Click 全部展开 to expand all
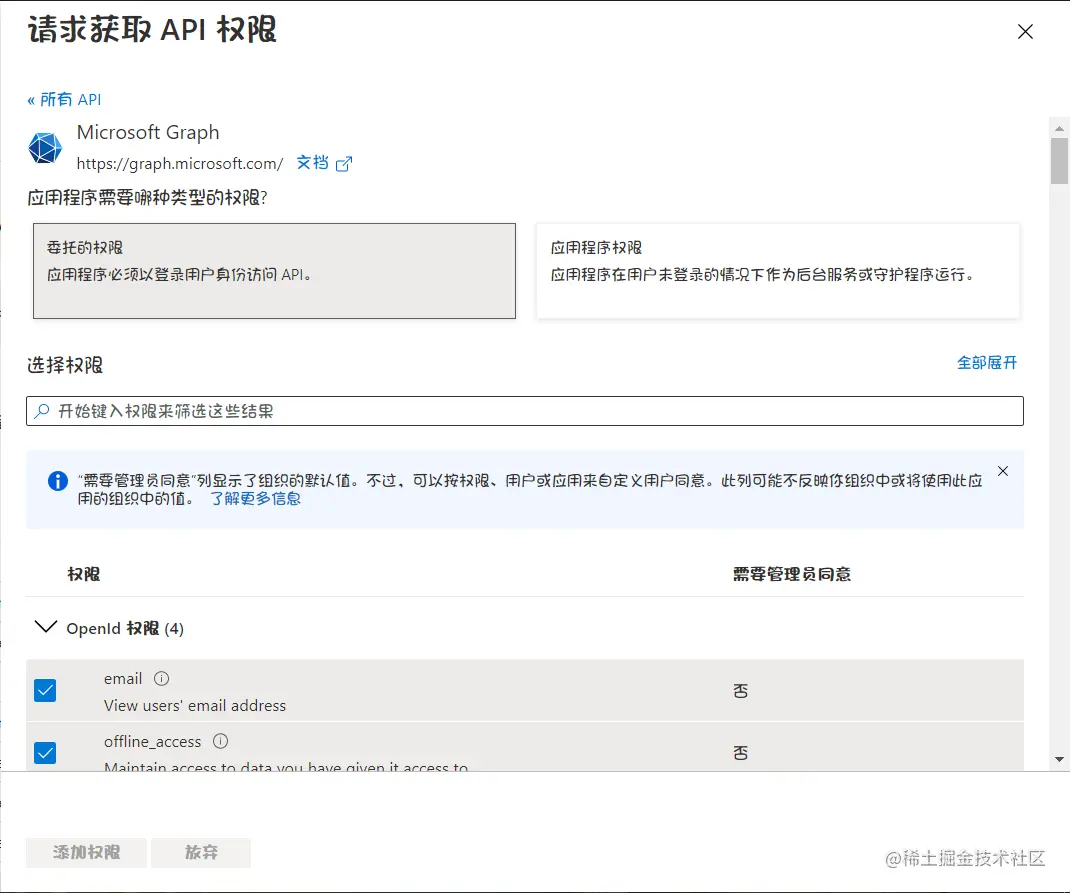Image resolution: width=1070 pixels, height=893 pixels. (987, 362)
